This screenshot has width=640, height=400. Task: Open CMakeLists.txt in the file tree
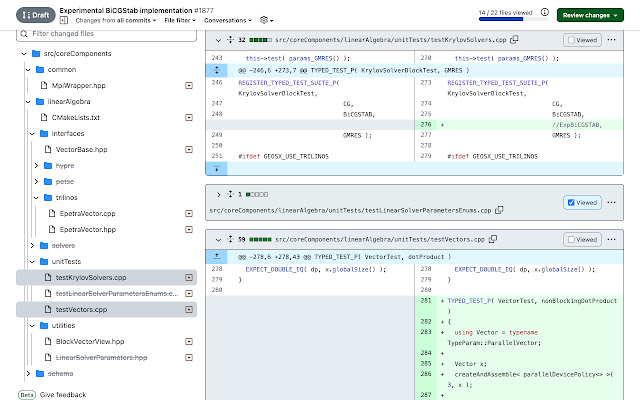pos(76,118)
